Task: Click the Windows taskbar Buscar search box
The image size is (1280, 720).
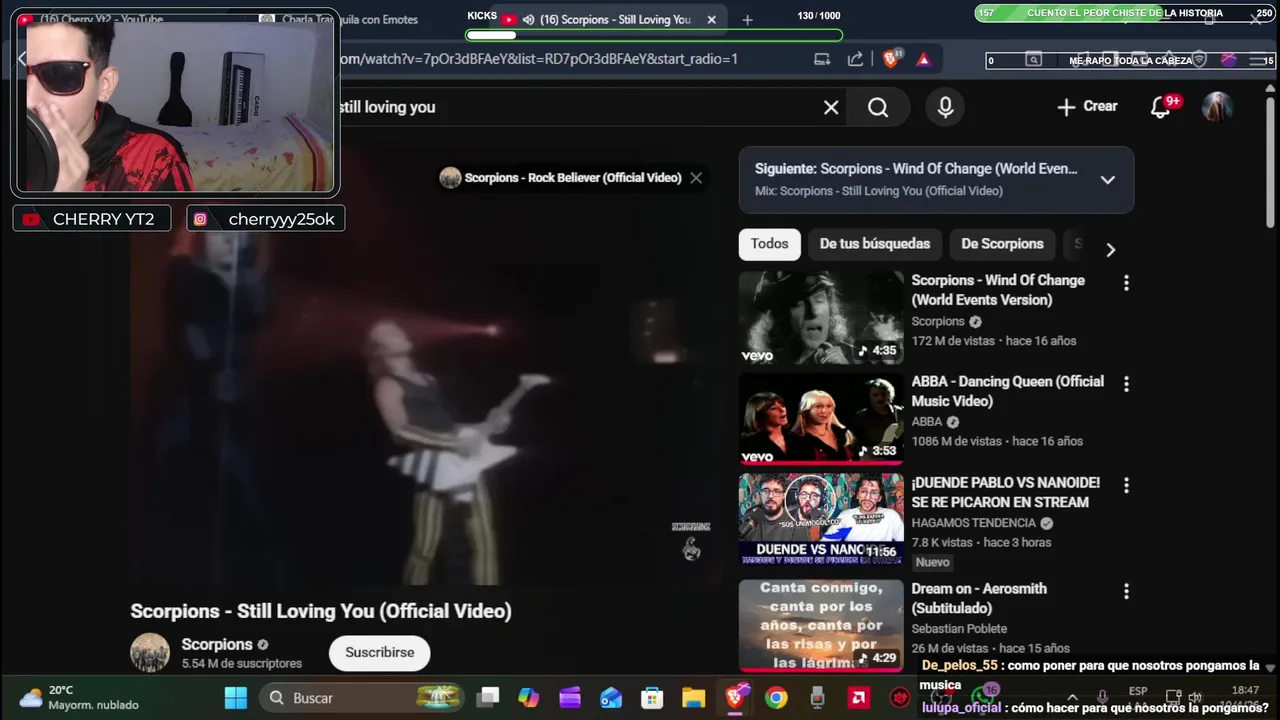Action: [361, 698]
